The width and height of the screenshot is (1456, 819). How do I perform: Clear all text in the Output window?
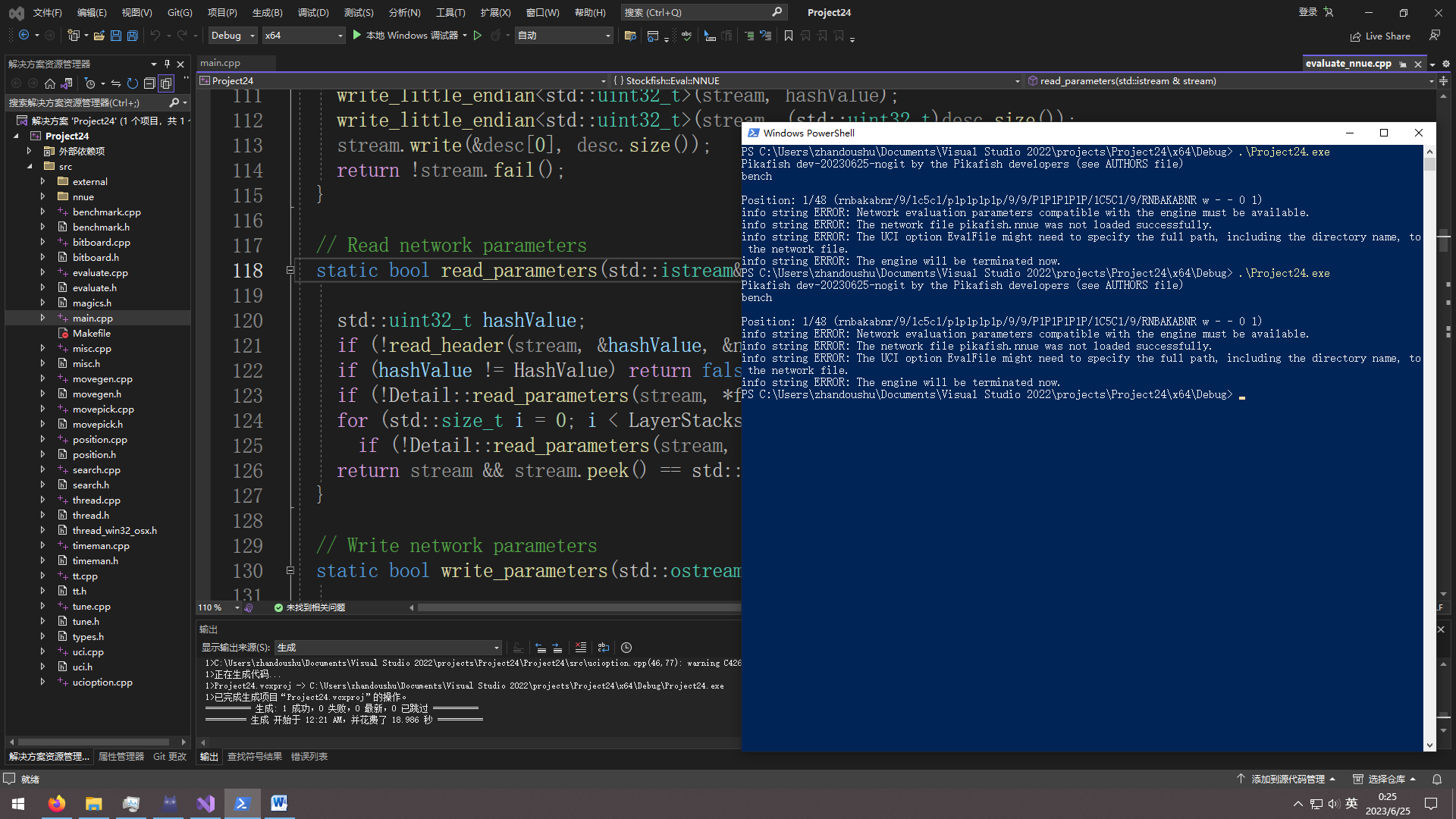581,648
